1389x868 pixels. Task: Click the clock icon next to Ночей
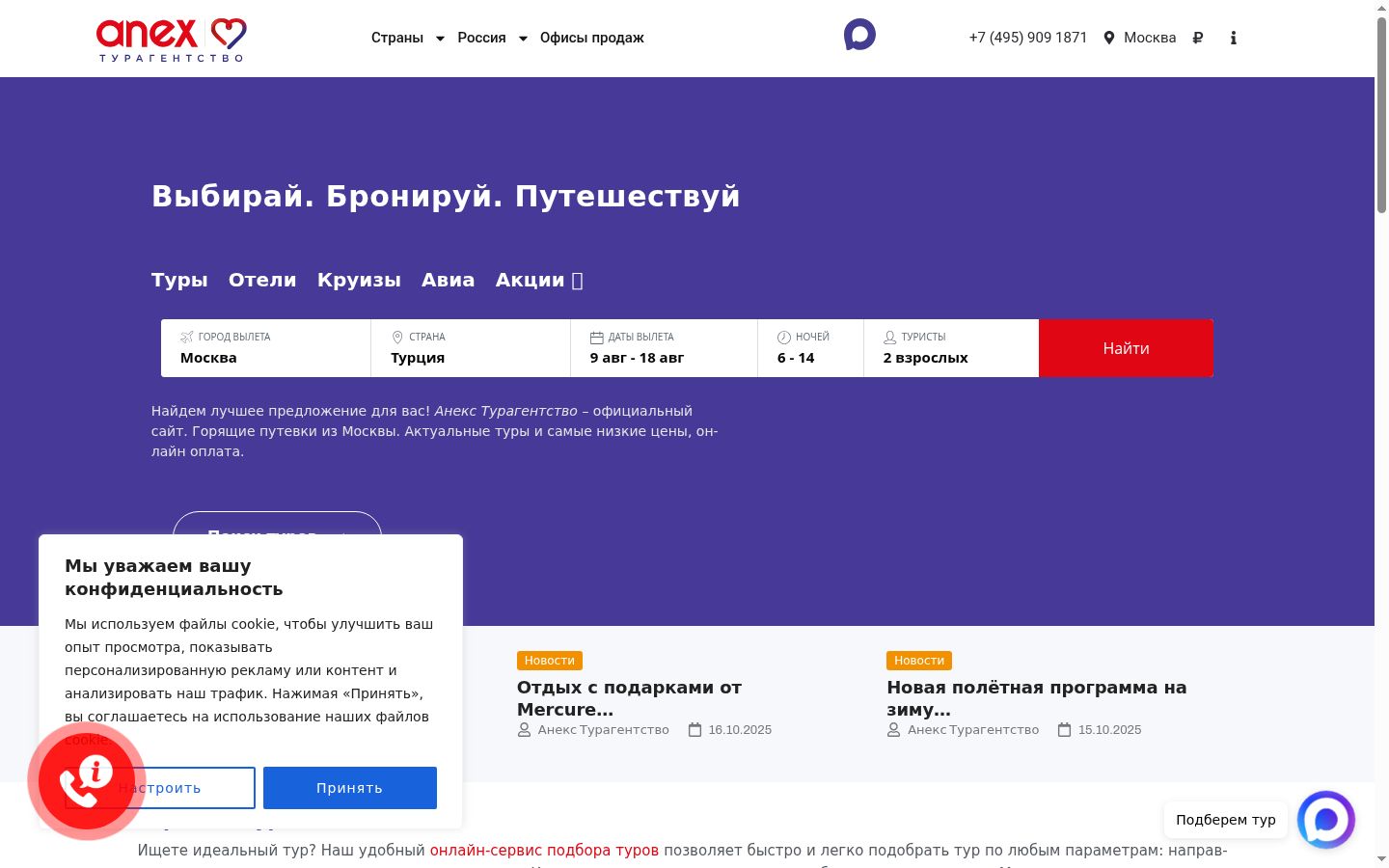pos(784,338)
